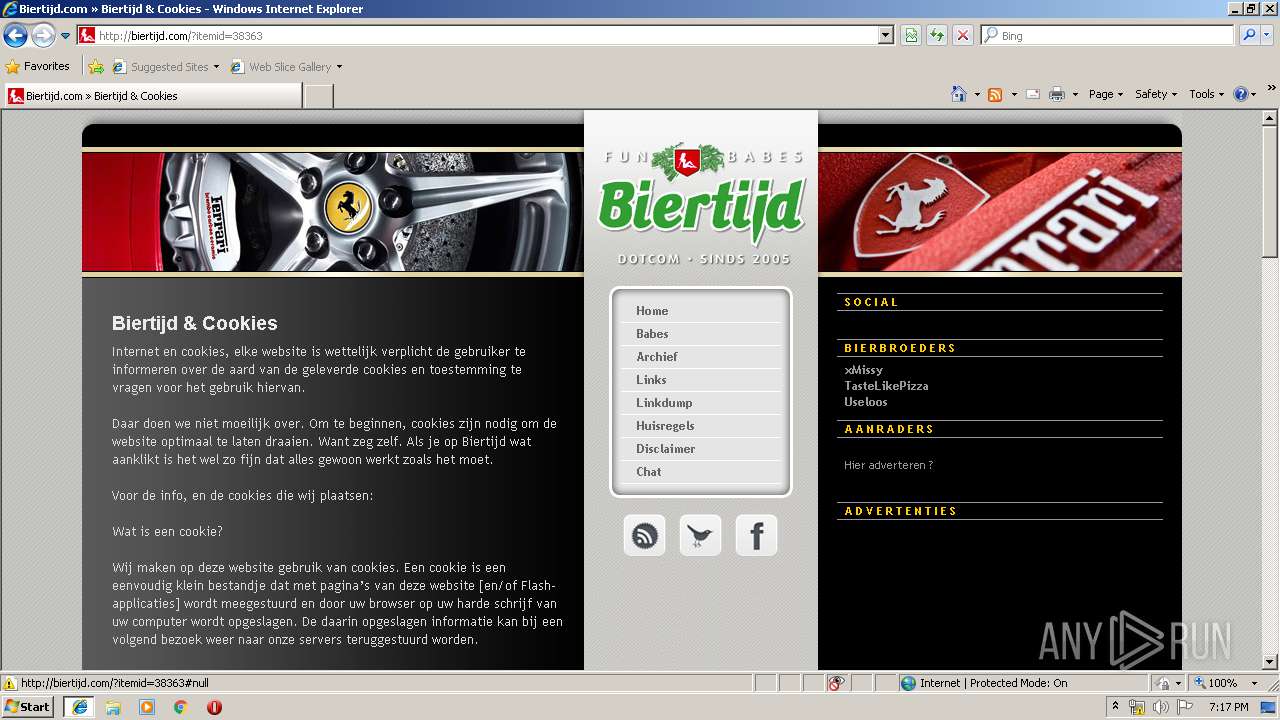Open Help question mark icon

(x=1240, y=94)
